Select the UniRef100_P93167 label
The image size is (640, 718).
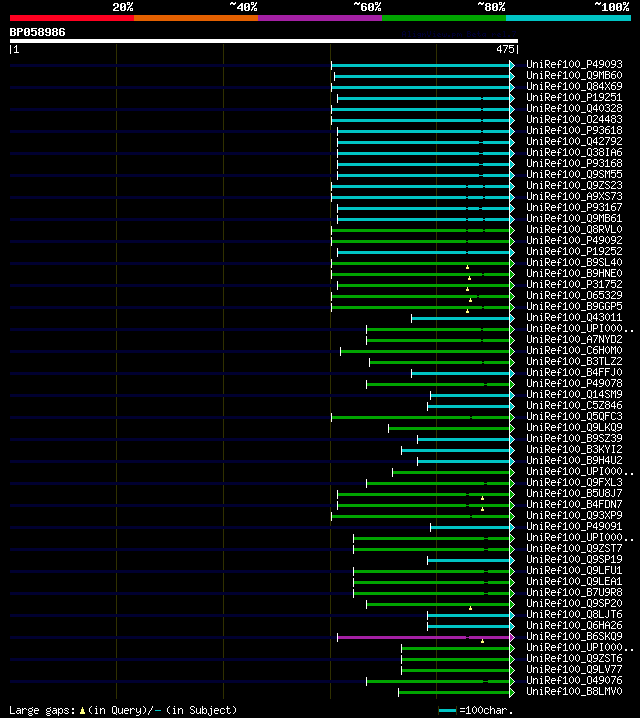[x=574, y=207]
